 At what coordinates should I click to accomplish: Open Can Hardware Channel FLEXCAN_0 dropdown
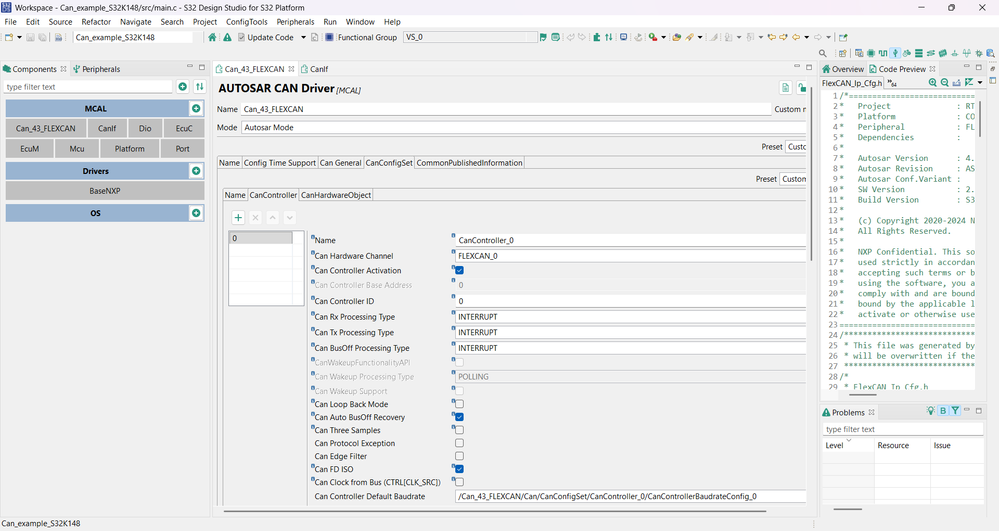pyautogui.click(x=631, y=256)
